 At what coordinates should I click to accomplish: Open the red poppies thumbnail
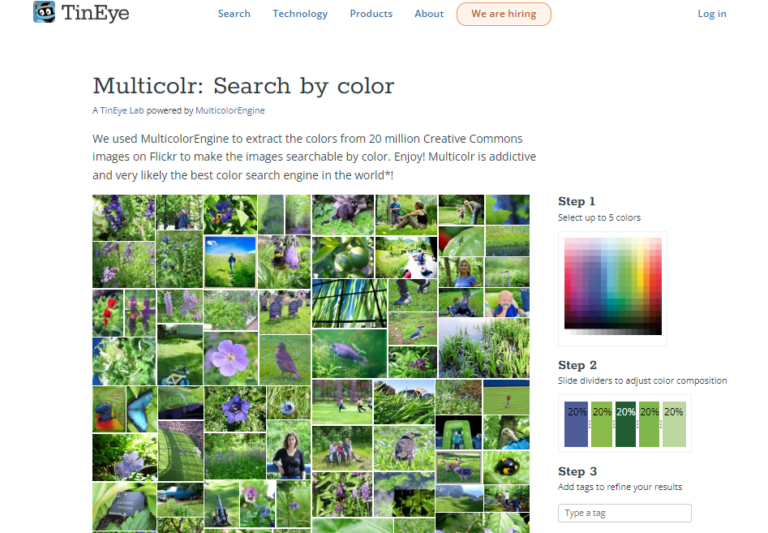(108, 313)
